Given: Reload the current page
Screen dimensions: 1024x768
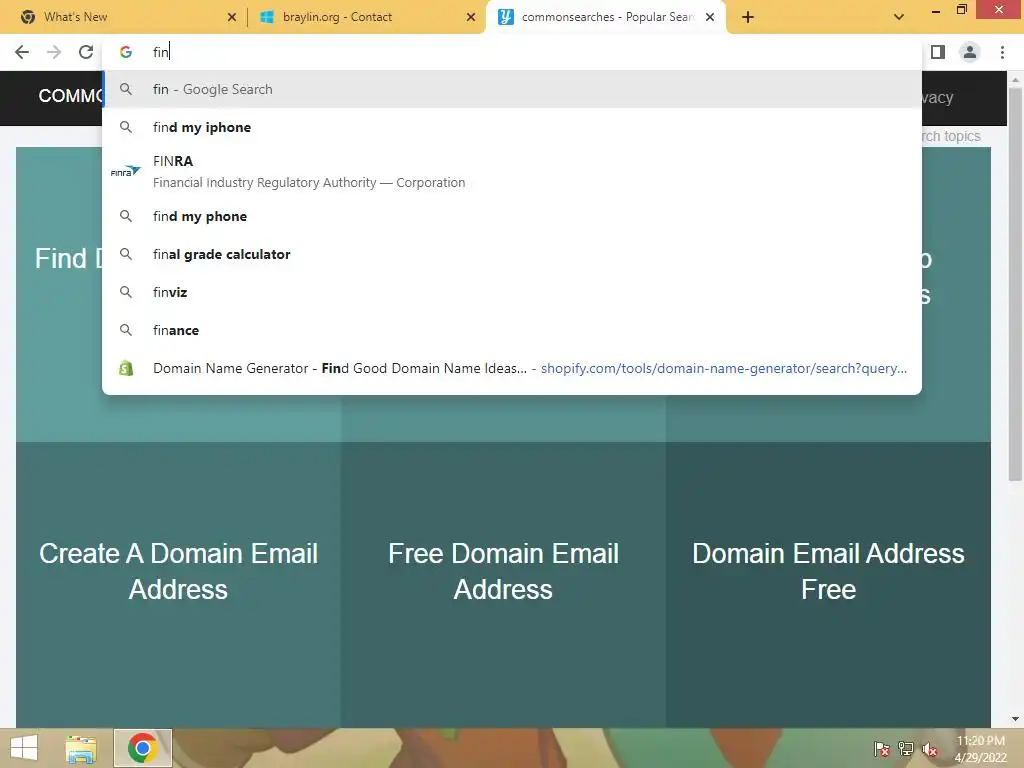Looking at the screenshot, I should click(86, 52).
